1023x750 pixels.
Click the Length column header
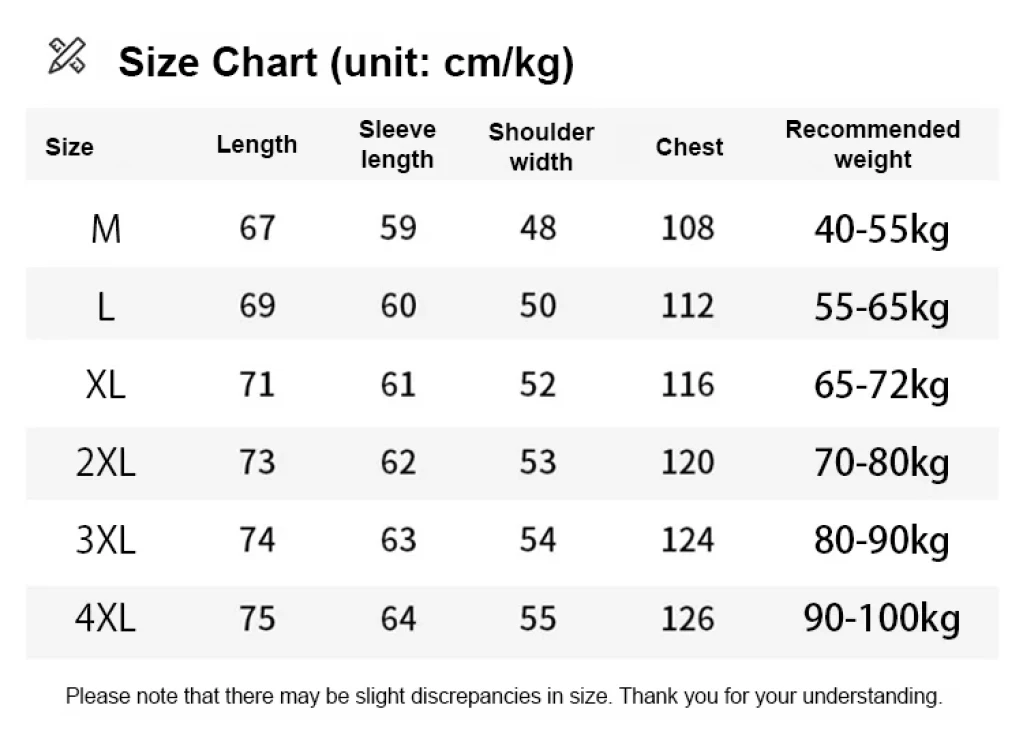pos(257,145)
